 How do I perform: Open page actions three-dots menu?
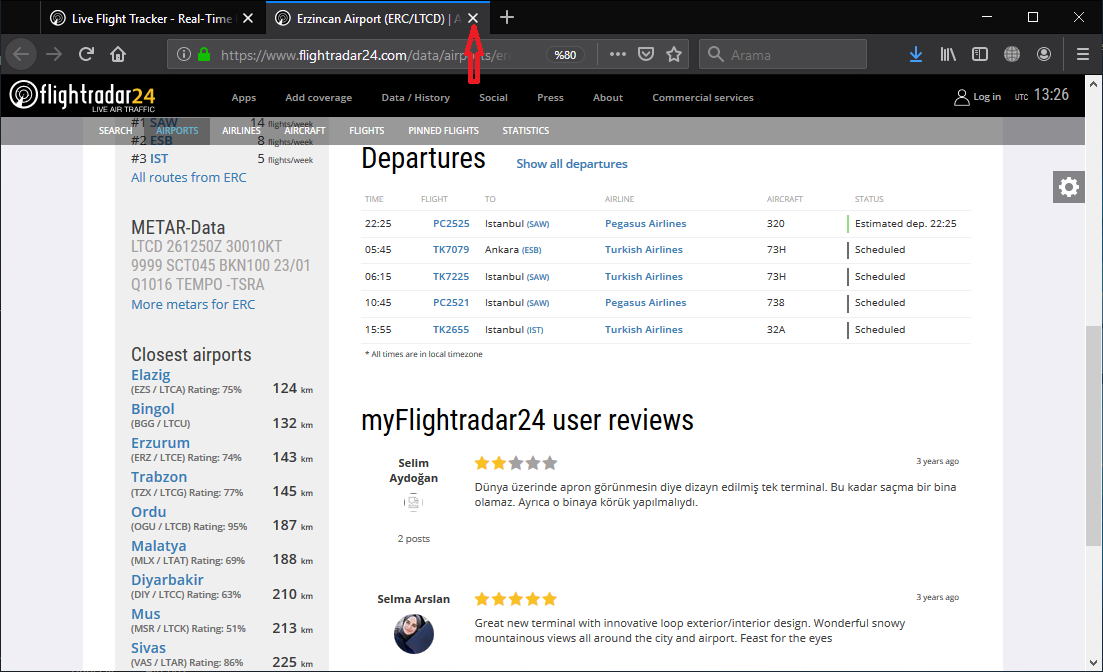click(618, 54)
